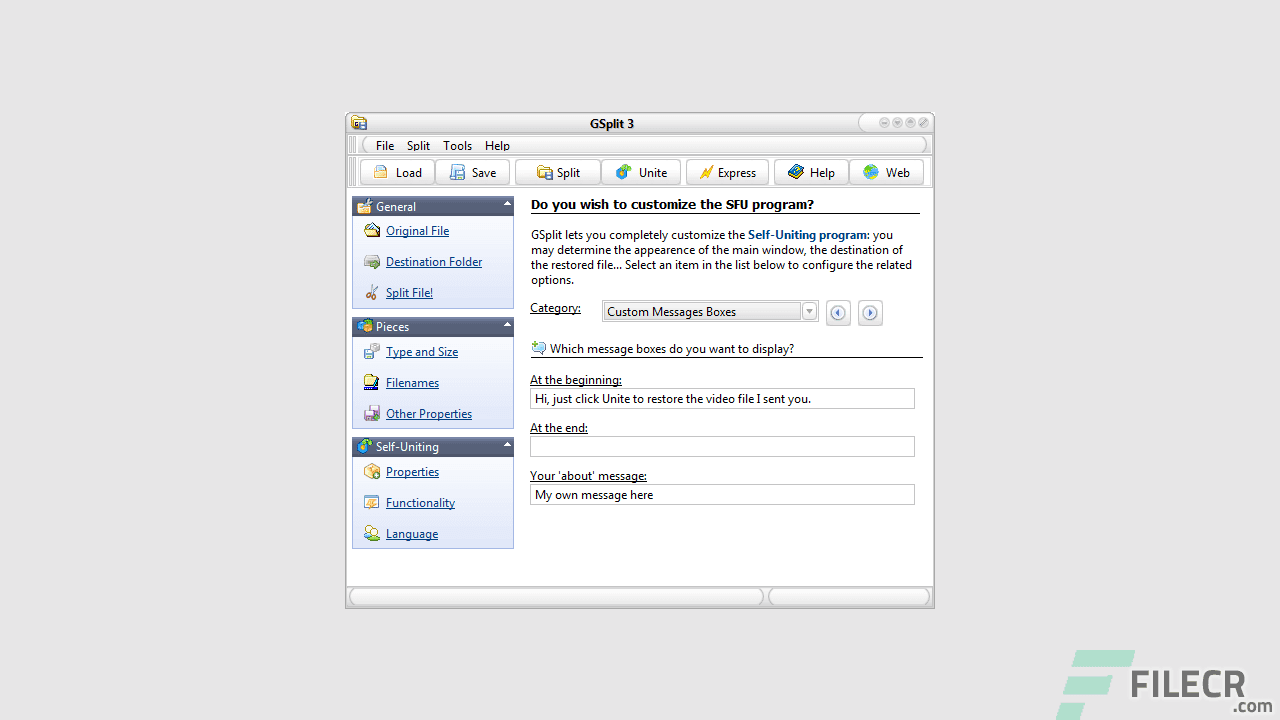Click the Load toolbar button
Viewport: 1280px width, 720px height.
[x=398, y=172]
